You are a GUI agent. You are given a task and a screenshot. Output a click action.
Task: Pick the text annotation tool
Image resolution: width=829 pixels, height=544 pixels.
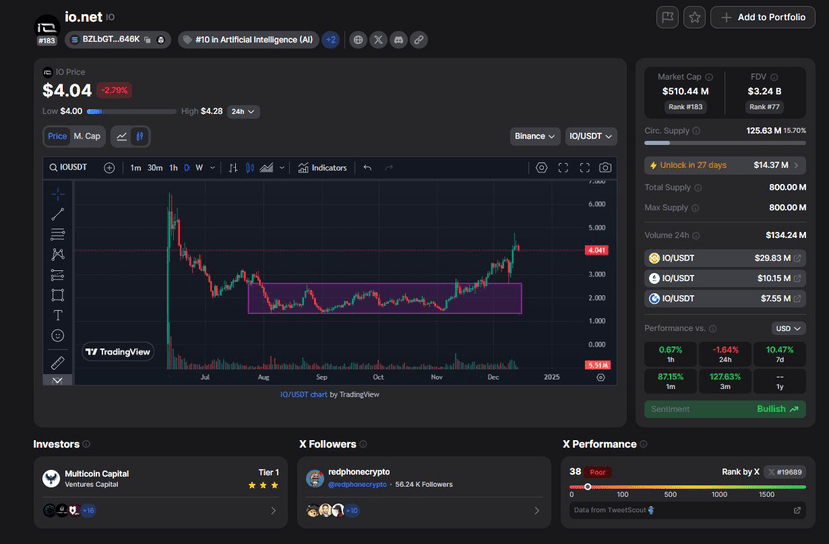[58, 315]
